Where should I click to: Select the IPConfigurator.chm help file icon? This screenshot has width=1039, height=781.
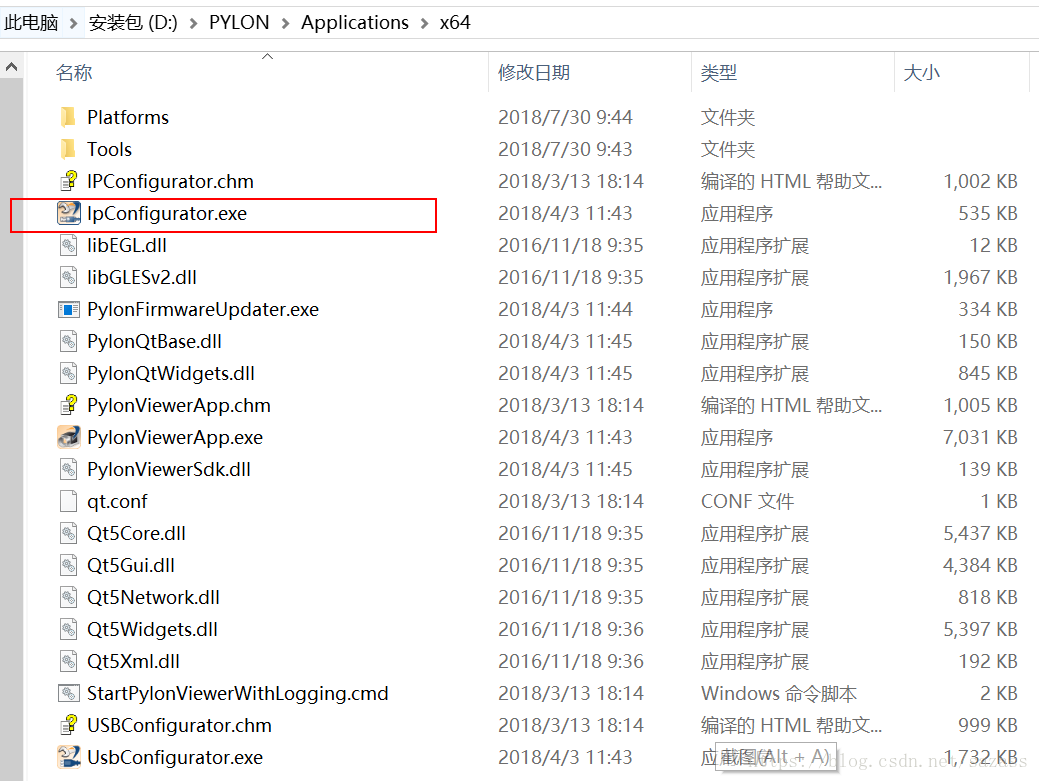tap(68, 181)
